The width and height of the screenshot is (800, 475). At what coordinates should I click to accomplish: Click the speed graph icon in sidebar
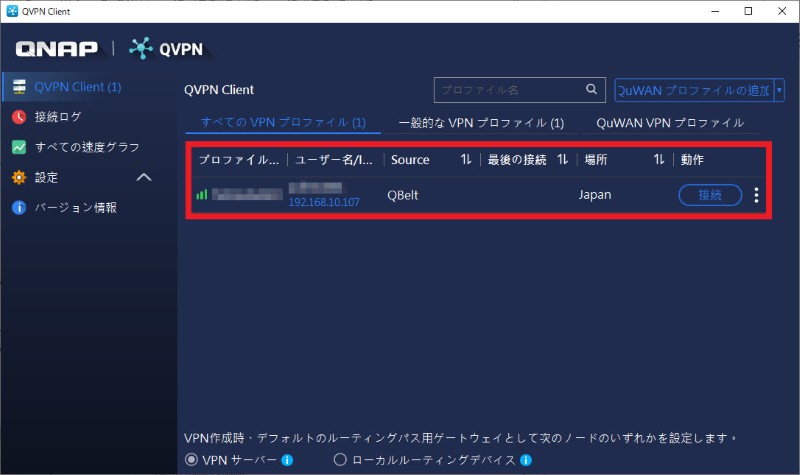pyautogui.click(x=18, y=147)
